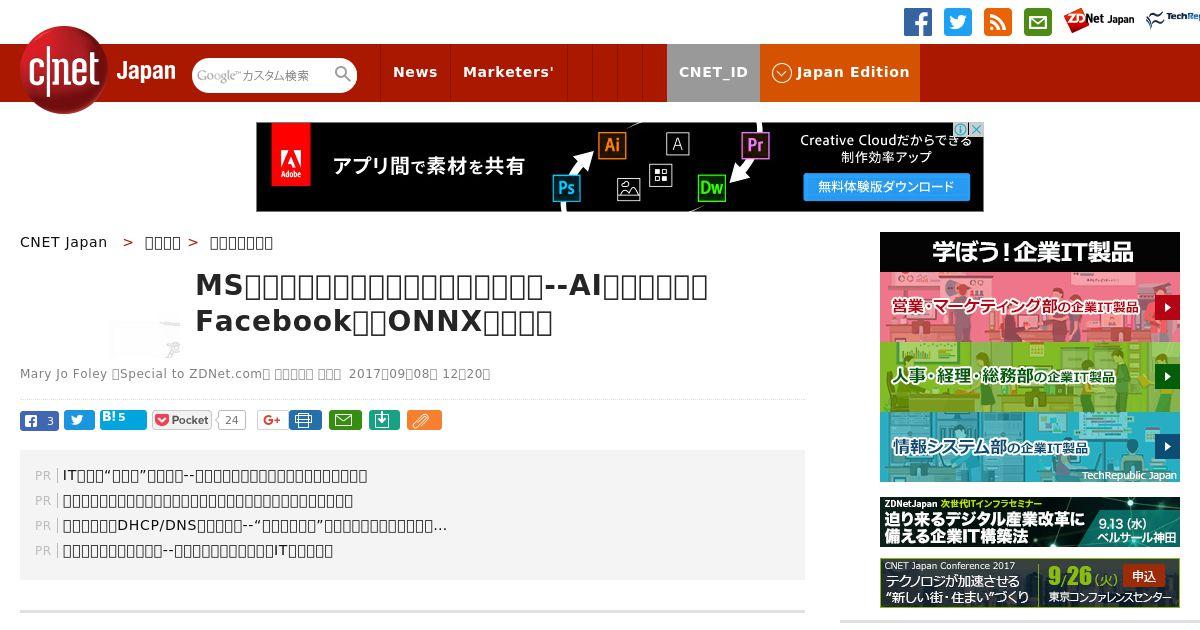Focus the Google custom search field
Image resolution: width=1200 pixels, height=630 pixels.
pyautogui.click(x=263, y=75)
